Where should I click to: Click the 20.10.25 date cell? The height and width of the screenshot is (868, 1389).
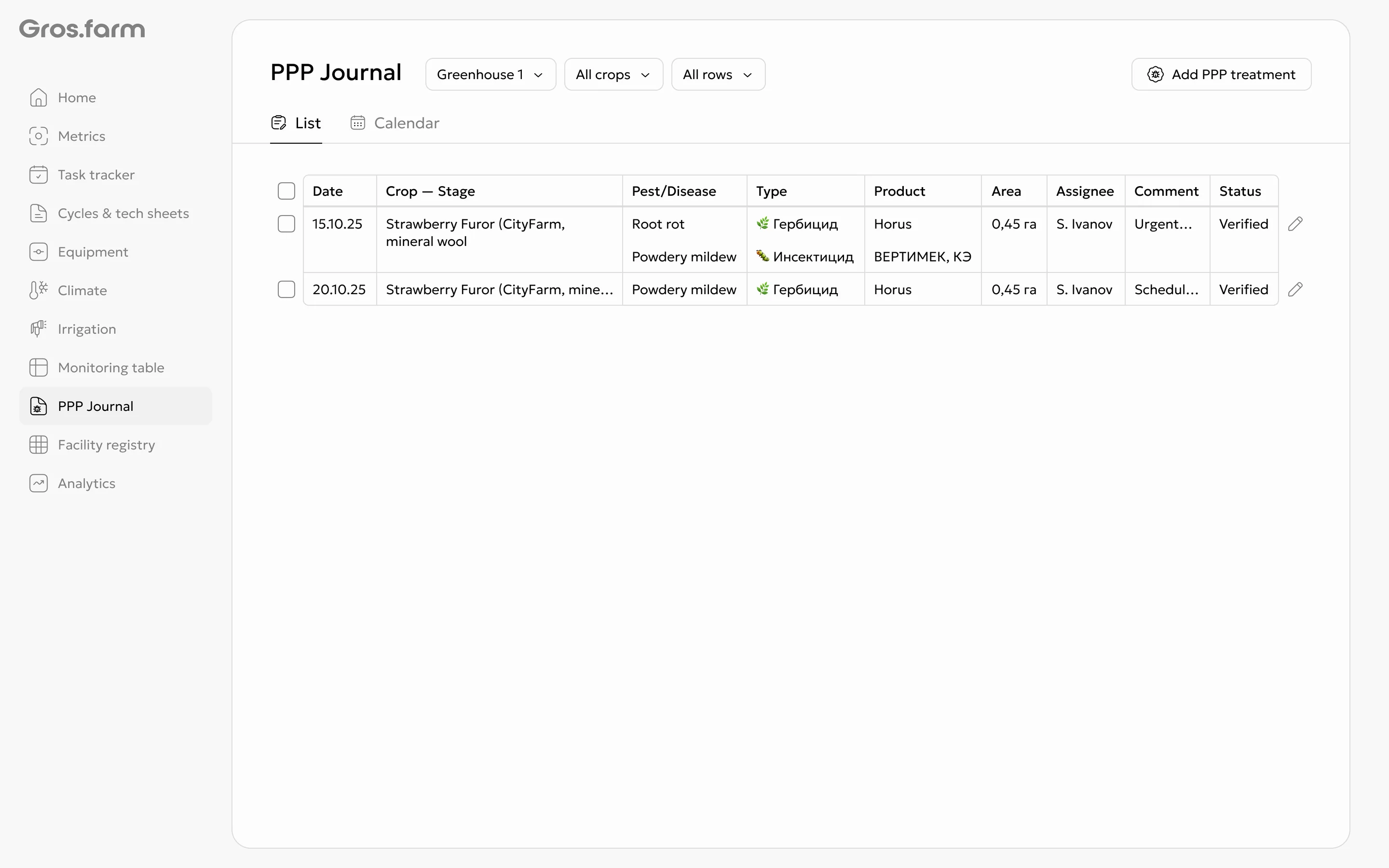pyautogui.click(x=339, y=289)
